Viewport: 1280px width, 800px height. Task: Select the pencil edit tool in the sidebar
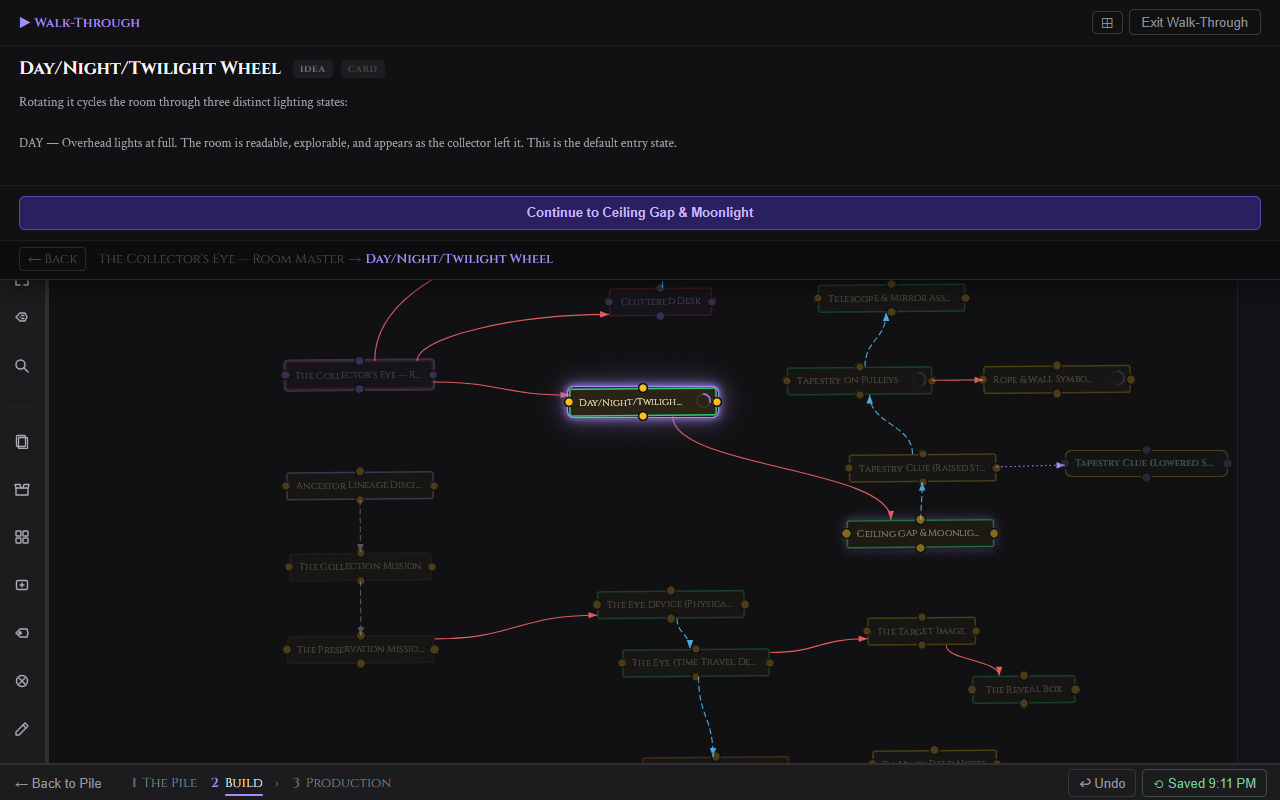pyautogui.click(x=22, y=729)
